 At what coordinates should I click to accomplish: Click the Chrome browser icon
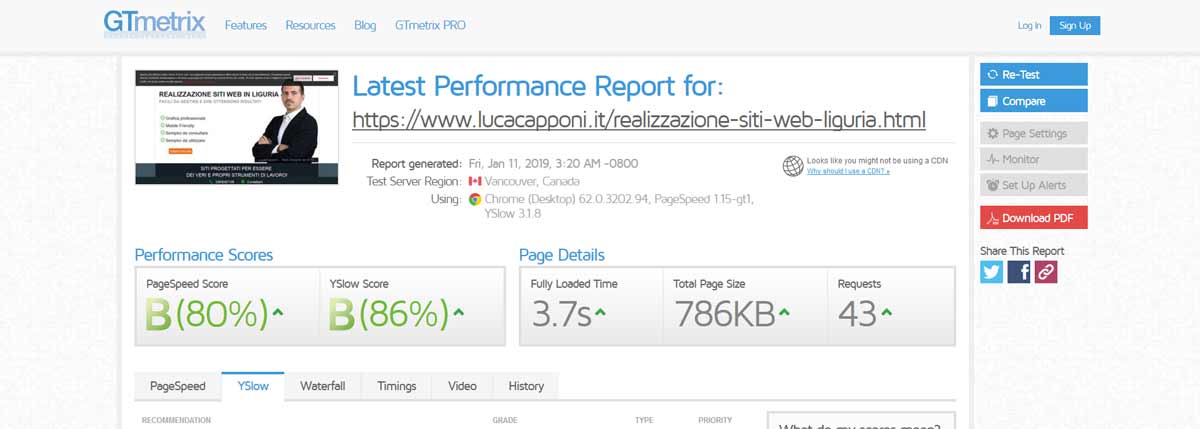point(474,199)
